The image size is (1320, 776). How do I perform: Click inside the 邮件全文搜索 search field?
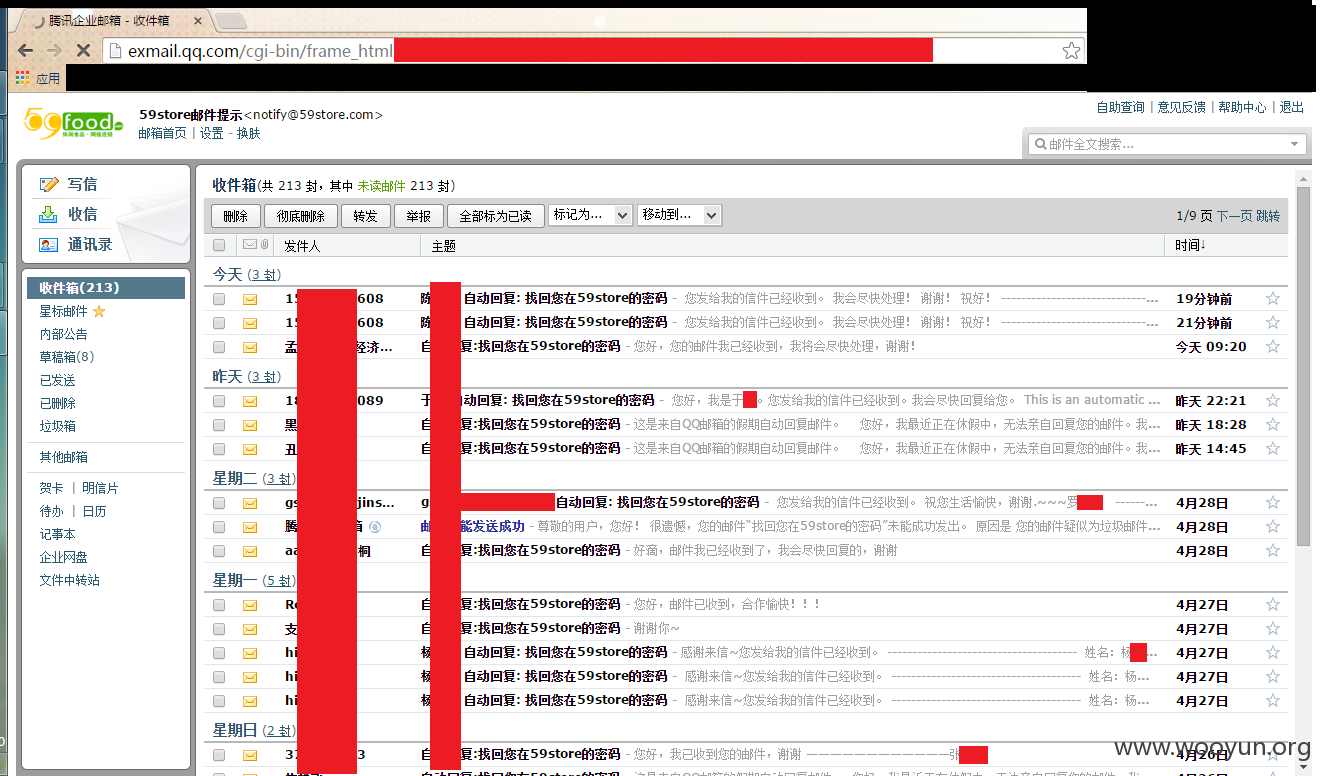tap(1167, 144)
